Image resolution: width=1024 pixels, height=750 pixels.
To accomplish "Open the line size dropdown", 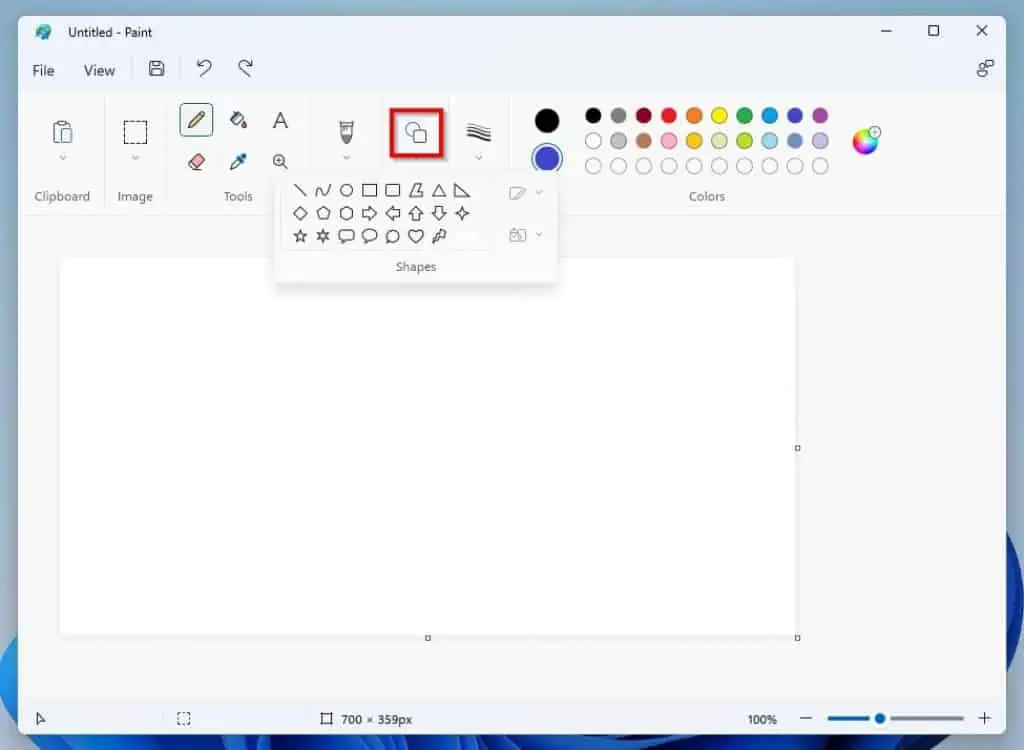I will (478, 158).
